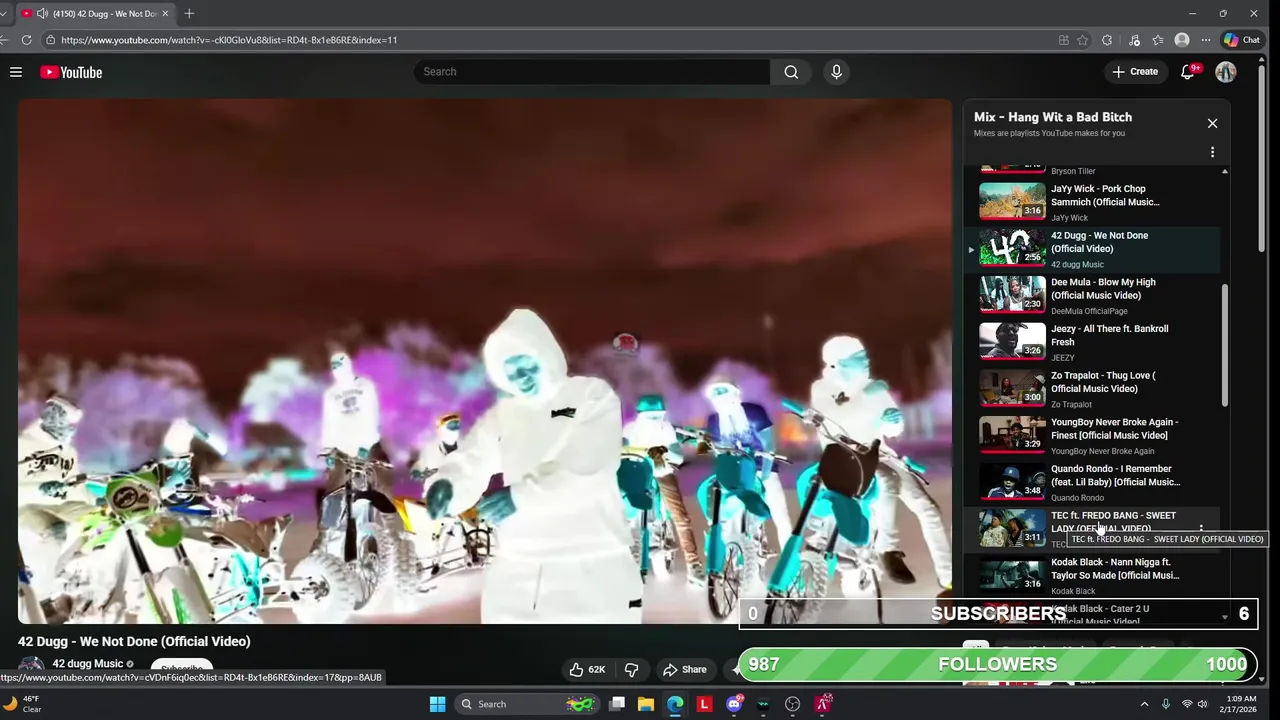The image size is (1280, 720).
Task: Open the Favorites list icon
Action: pos(1158,40)
